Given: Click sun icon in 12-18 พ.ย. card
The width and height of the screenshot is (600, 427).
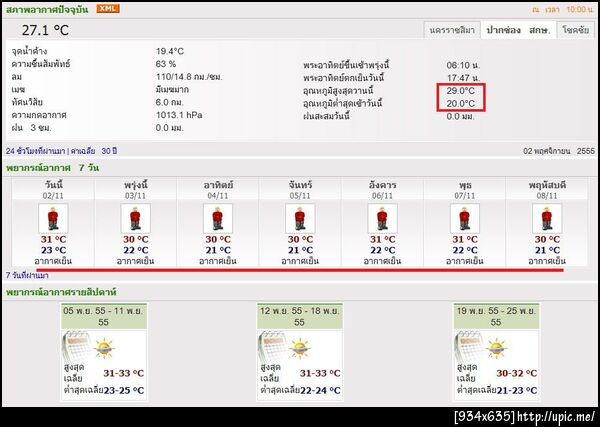Looking at the screenshot, I should point(300,348).
